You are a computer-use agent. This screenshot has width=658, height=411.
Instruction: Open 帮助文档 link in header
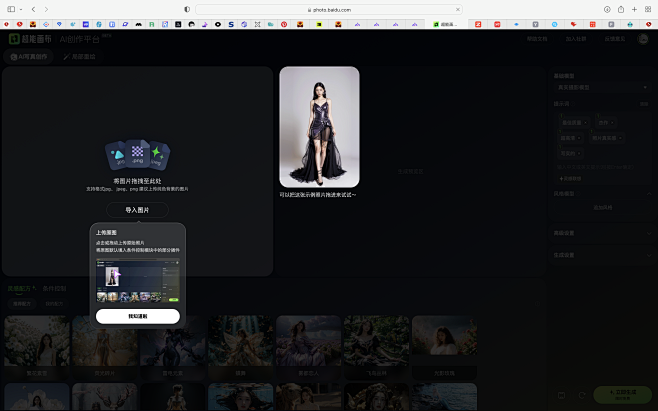tap(537, 39)
